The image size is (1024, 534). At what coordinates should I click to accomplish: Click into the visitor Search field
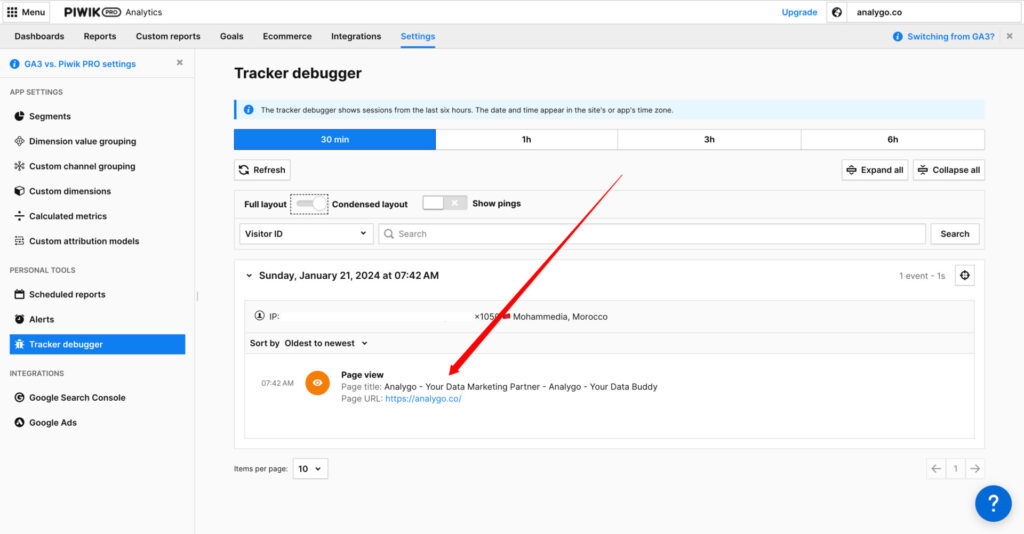tap(652, 234)
